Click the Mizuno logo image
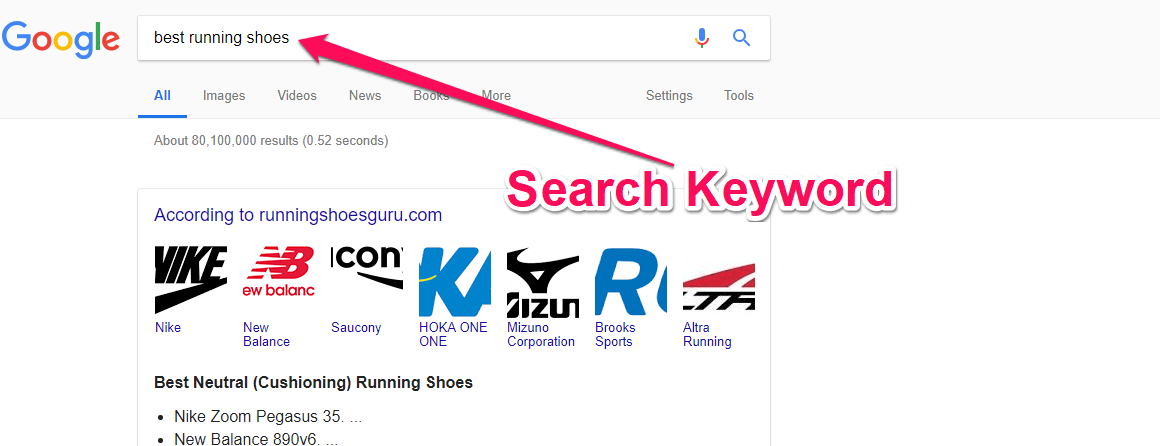 543,282
